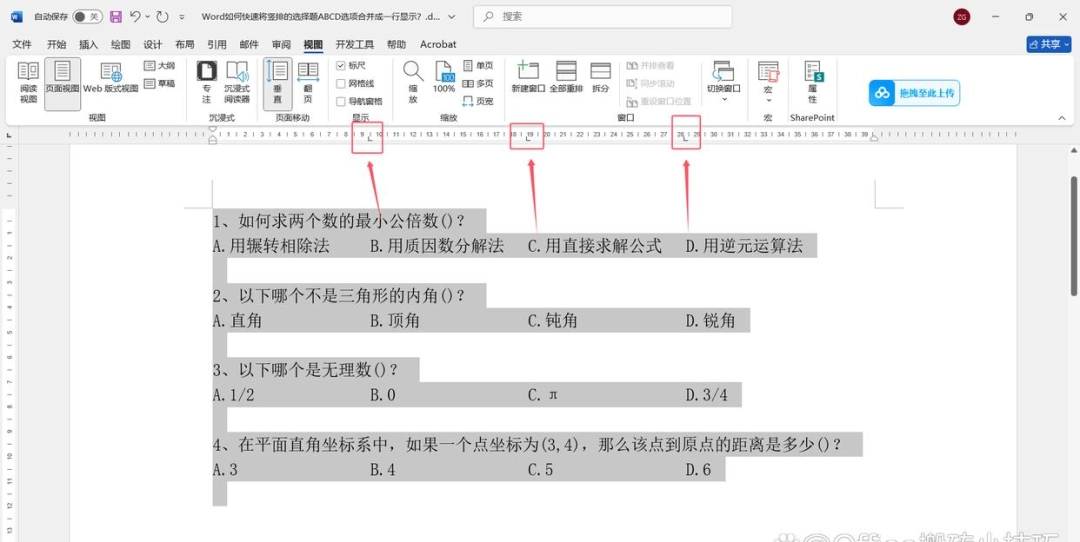Viewport: 1080px width, 542px height.
Task: Click the vertical scrollbar thumb
Action: point(1074,236)
